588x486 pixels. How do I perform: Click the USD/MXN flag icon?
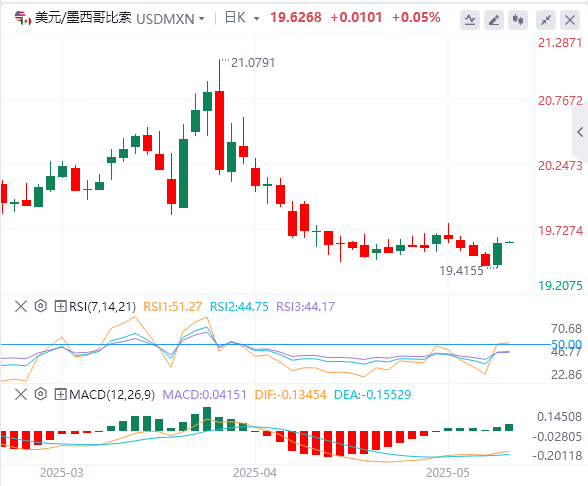(22, 18)
